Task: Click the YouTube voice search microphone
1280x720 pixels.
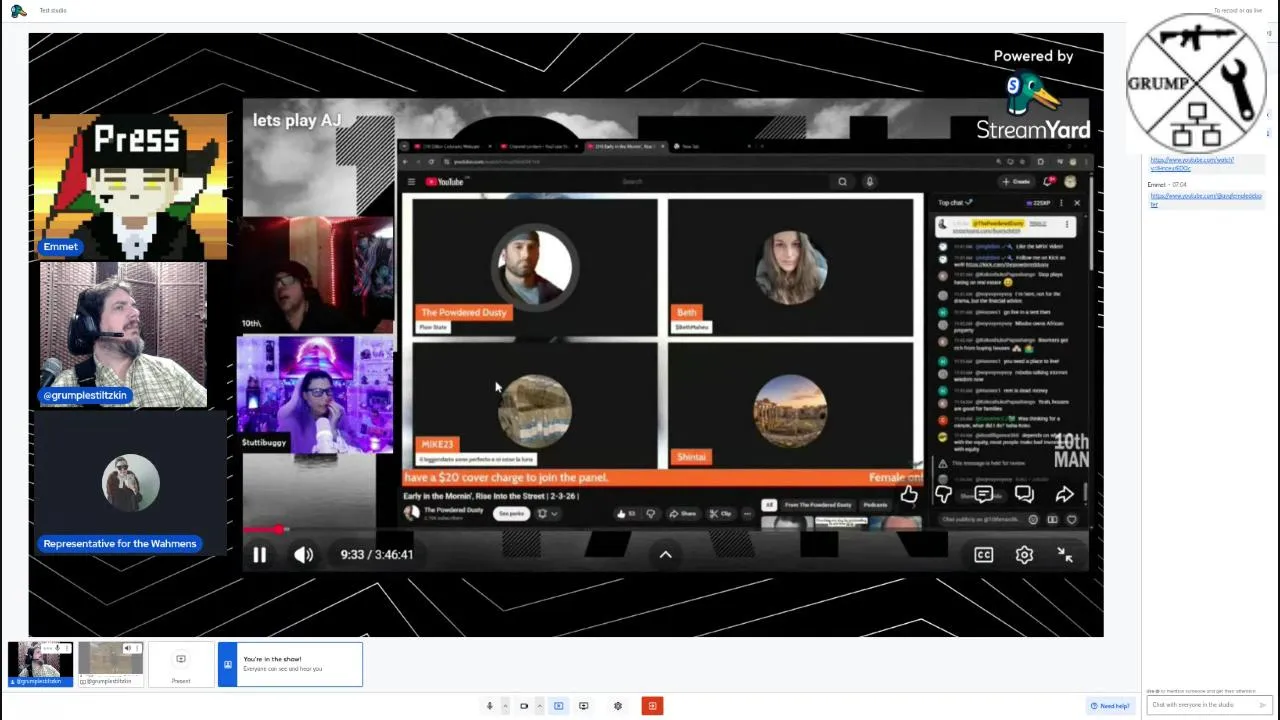Action: point(870,181)
